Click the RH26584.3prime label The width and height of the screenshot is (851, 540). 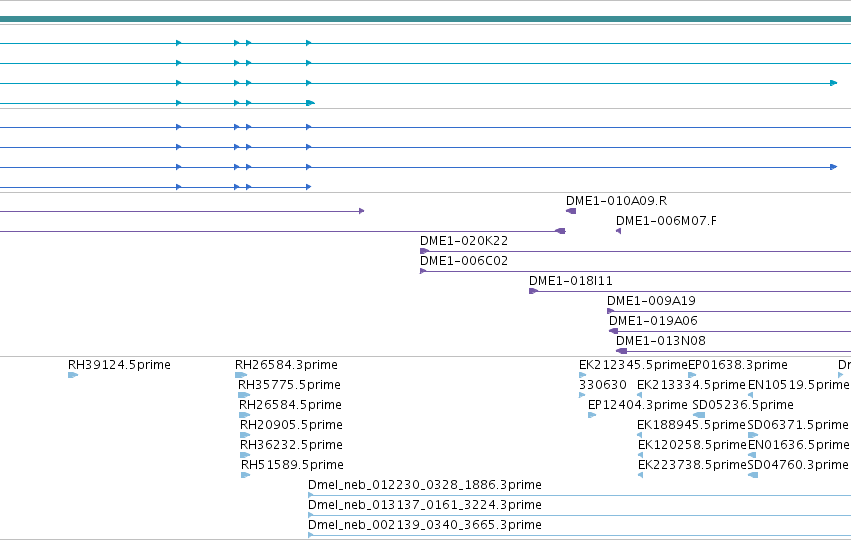(286, 365)
